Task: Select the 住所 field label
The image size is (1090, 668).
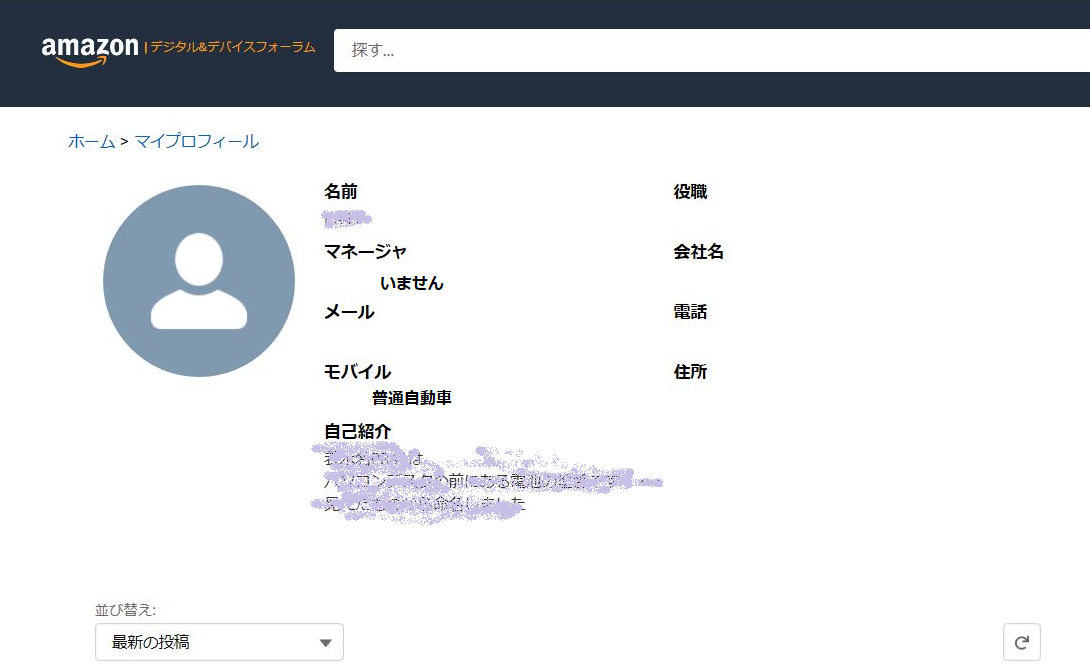Action: [x=690, y=372]
